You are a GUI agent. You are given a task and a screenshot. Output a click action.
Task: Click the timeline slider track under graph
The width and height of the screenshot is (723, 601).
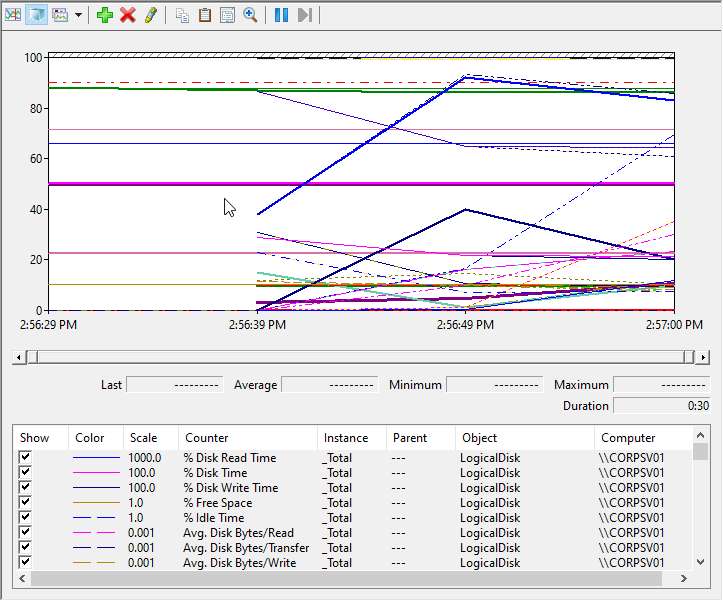(360, 357)
